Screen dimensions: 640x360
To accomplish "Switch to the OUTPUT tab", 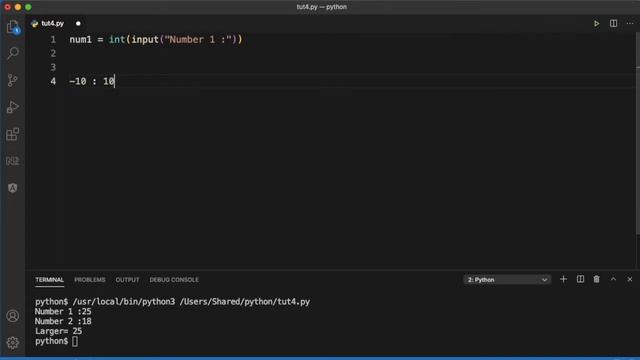I will (x=127, y=280).
